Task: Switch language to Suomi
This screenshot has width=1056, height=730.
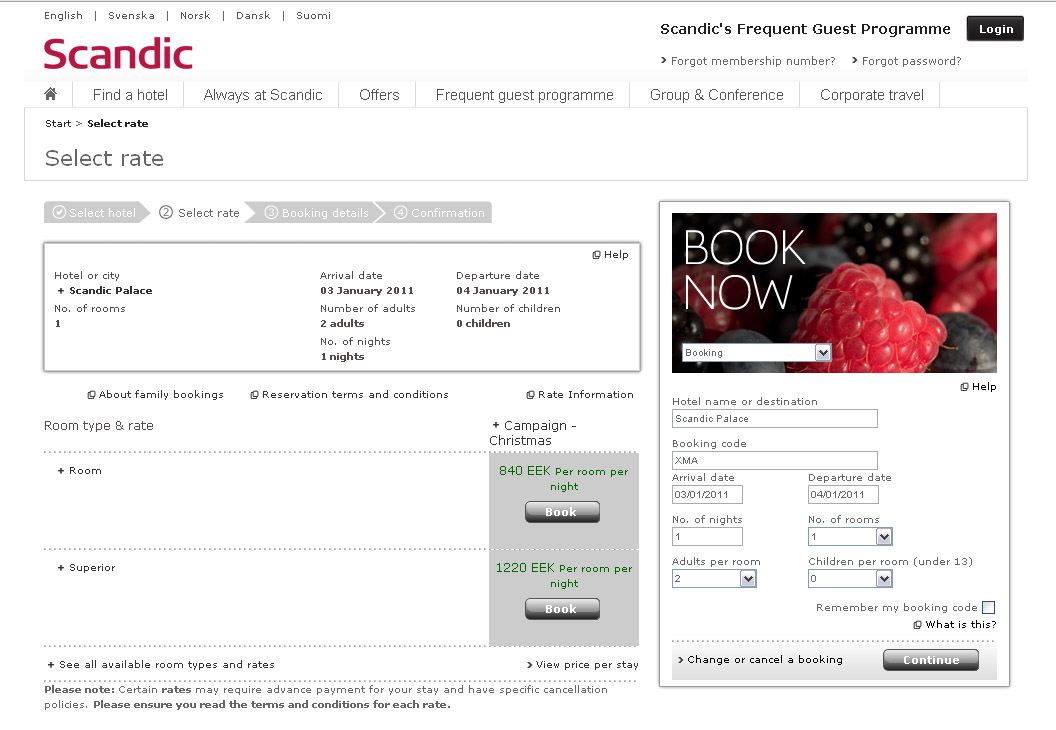Action: point(314,15)
